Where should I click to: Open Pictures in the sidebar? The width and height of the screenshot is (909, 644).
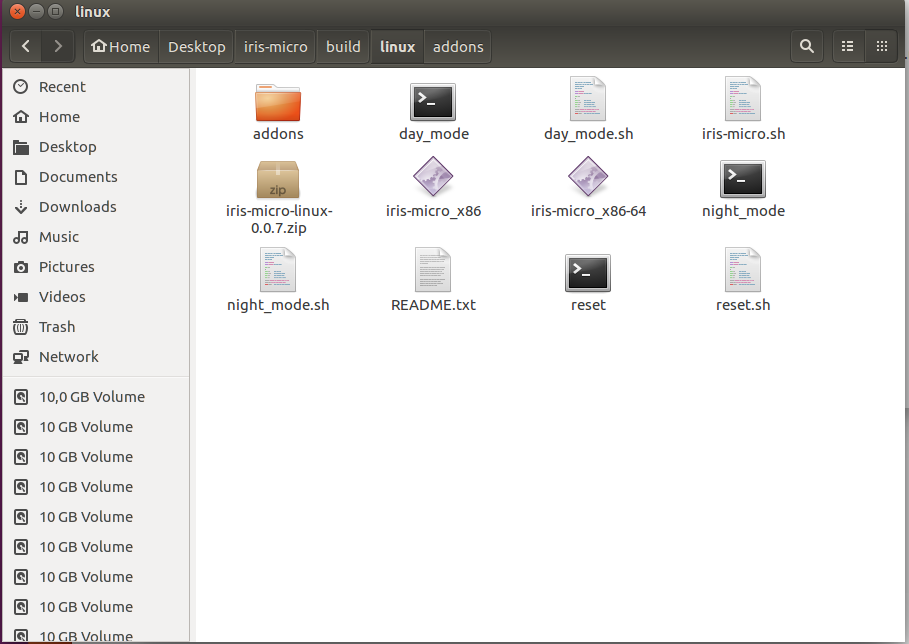click(x=96, y=267)
